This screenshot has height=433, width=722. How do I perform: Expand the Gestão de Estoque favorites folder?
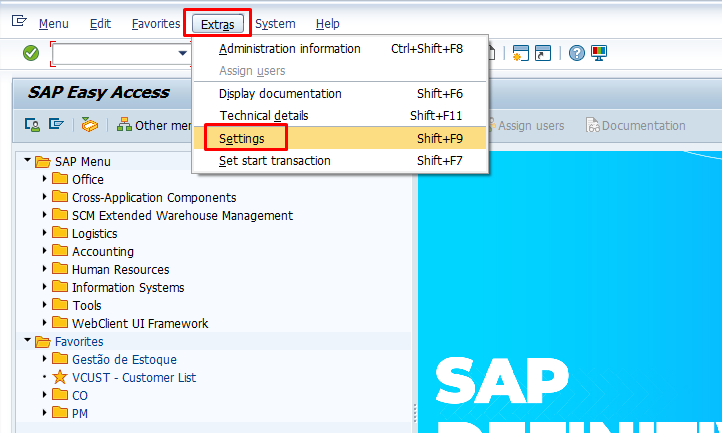45,360
